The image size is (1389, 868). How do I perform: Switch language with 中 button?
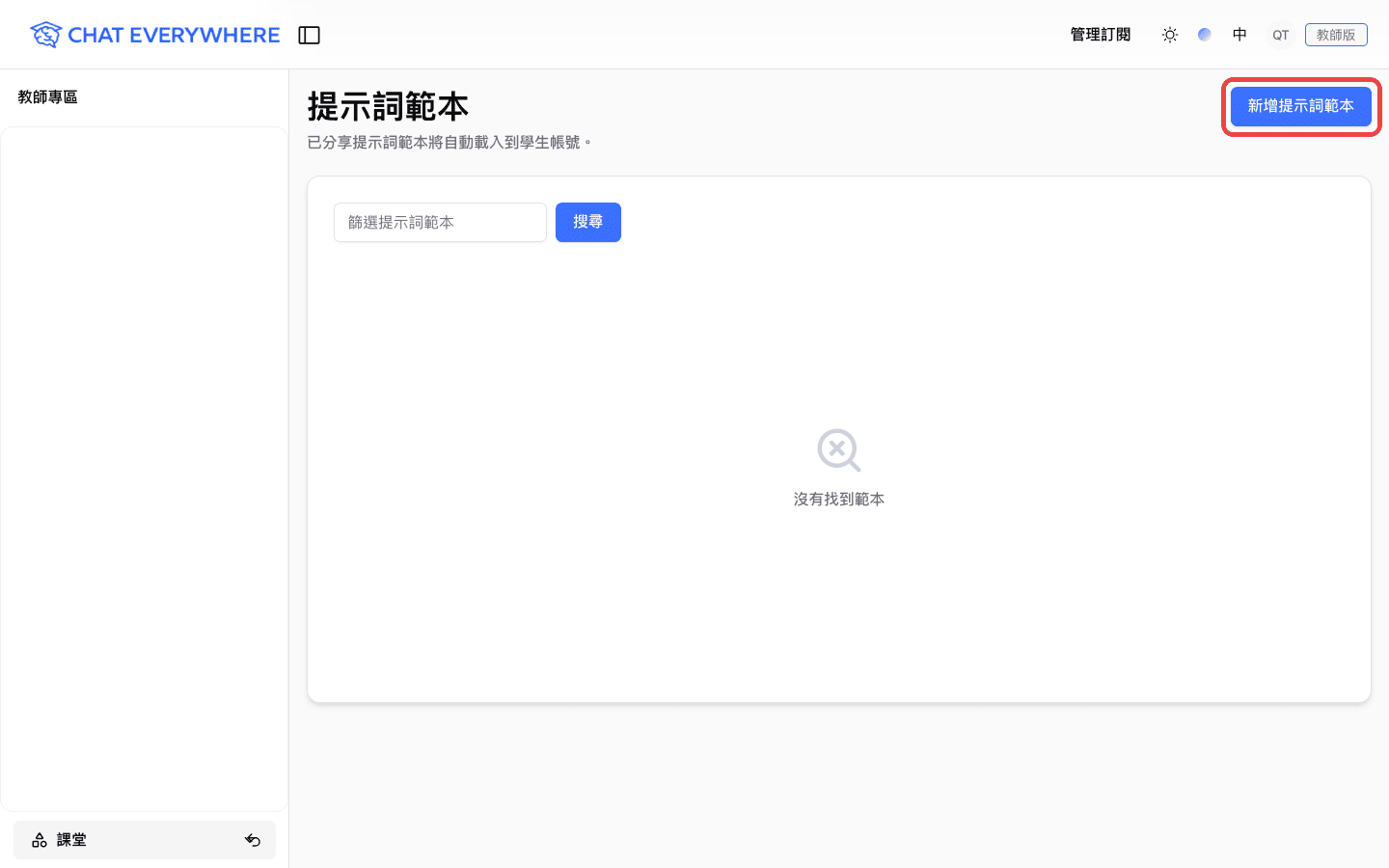1239,35
